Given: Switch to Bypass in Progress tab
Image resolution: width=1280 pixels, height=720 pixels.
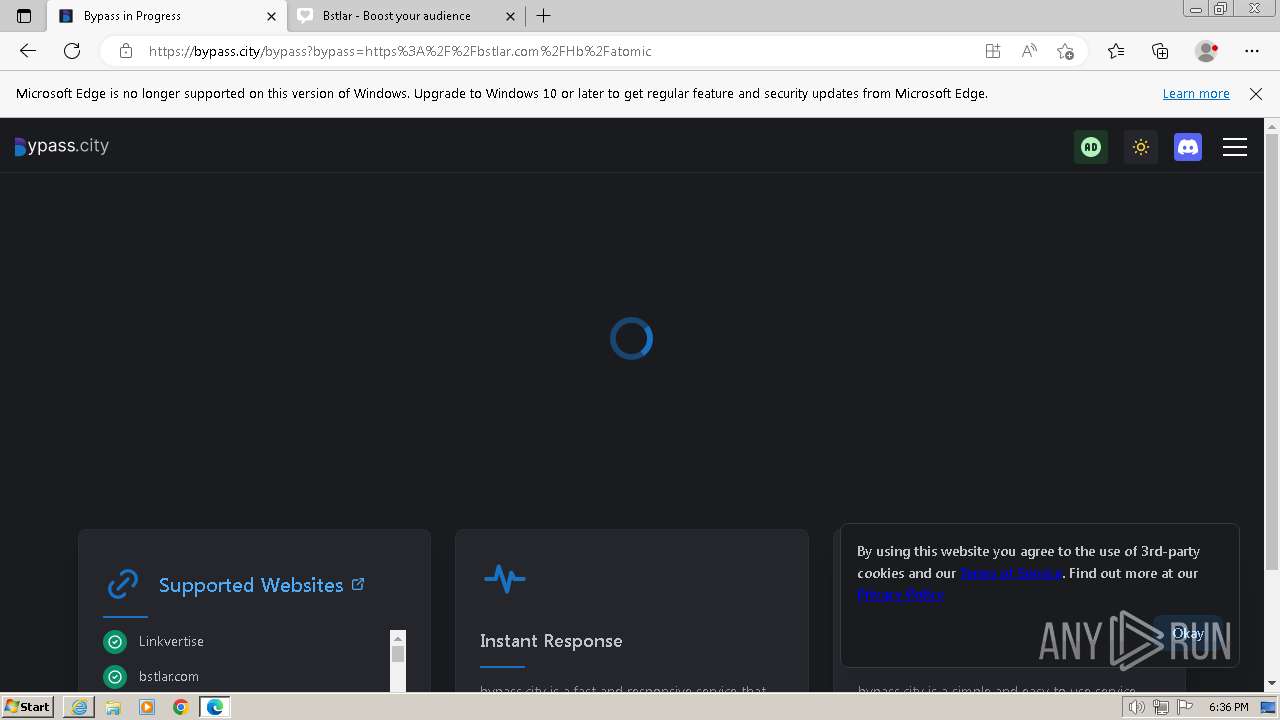Looking at the screenshot, I should point(168,16).
